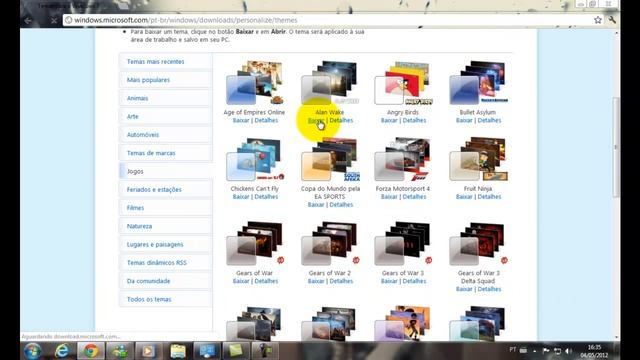This screenshot has height=360, width=640.
Task: Show hidden tray icons arrow
Action: 534,351
